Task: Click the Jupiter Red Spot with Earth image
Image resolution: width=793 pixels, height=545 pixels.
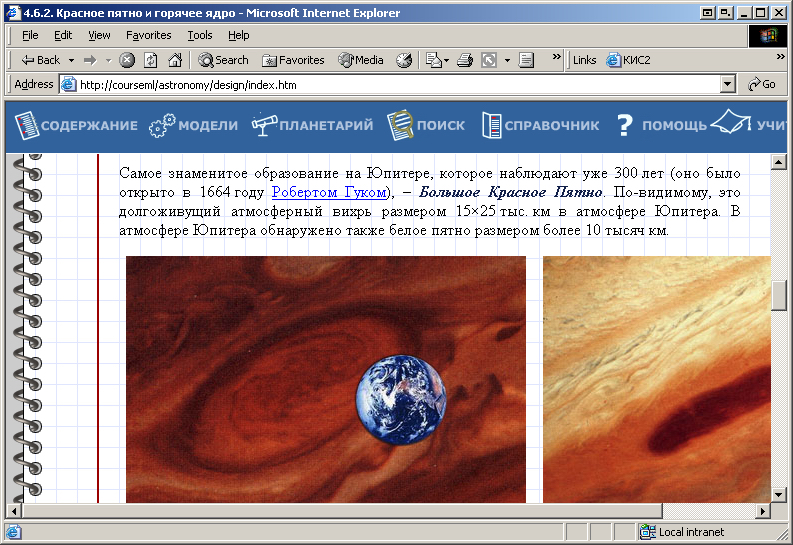Action: (x=325, y=380)
